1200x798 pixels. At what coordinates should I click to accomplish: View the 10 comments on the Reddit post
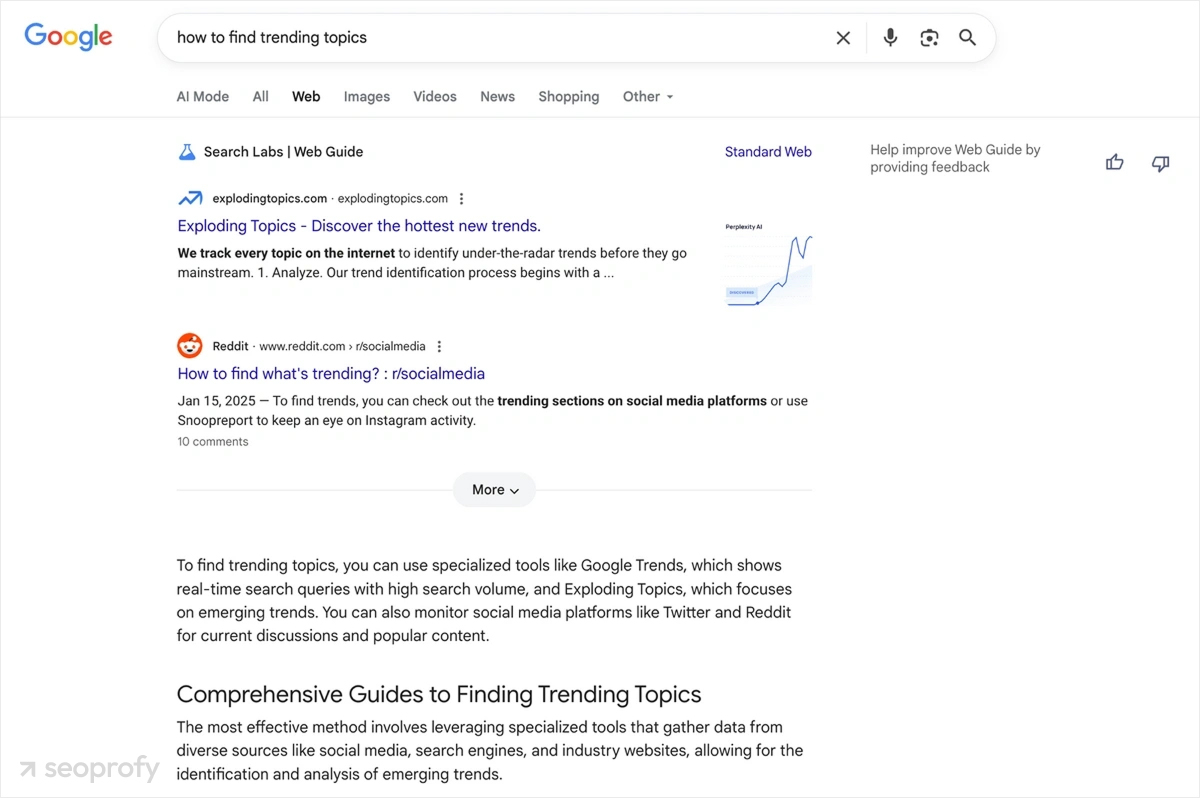click(212, 441)
